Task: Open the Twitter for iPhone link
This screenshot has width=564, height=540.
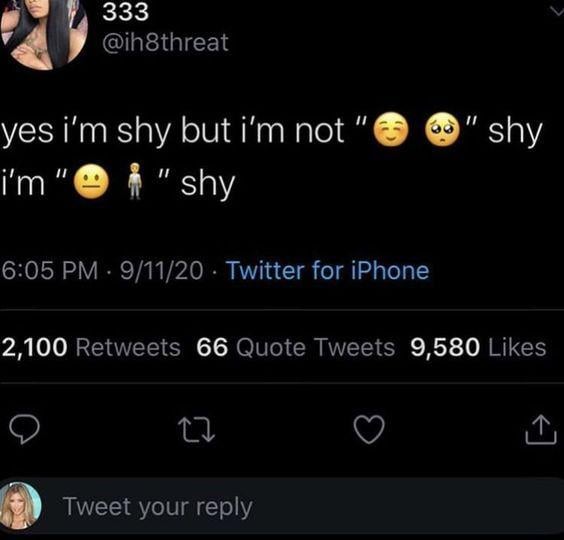Action: [327, 270]
